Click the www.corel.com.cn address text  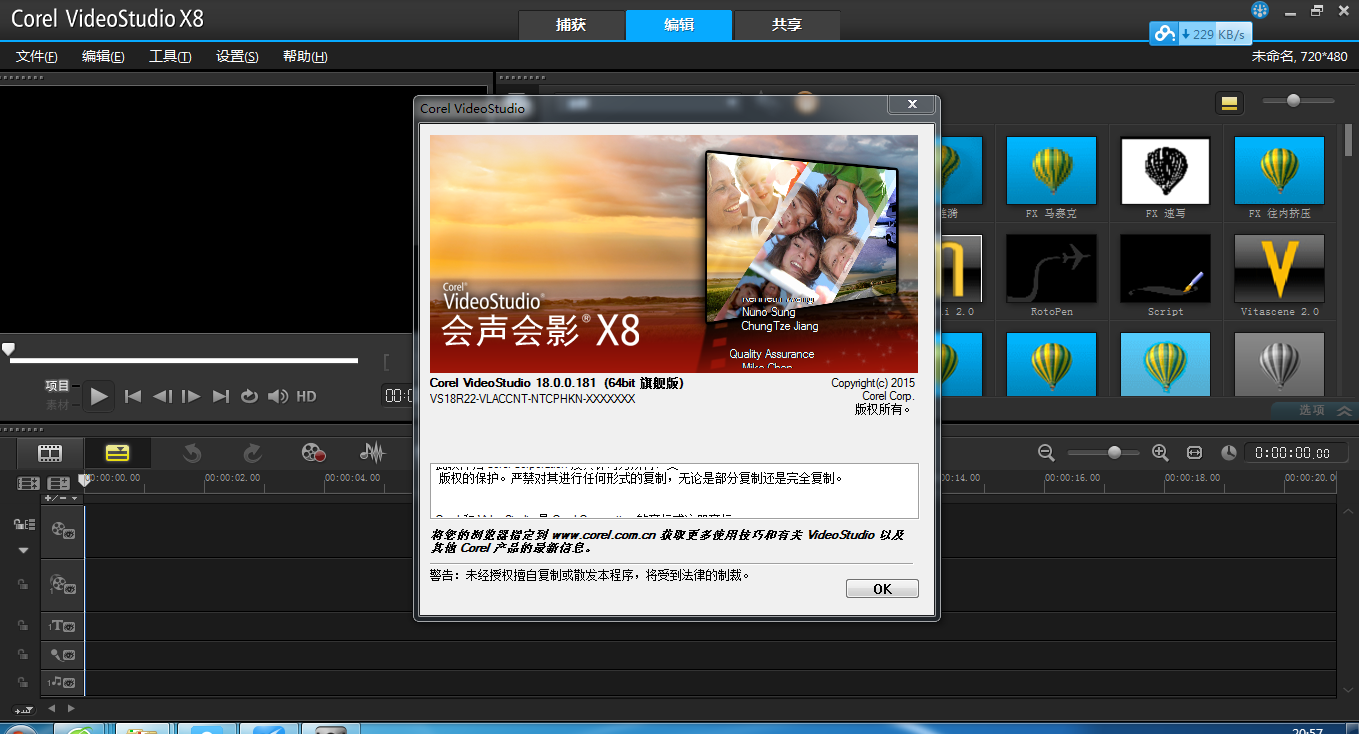pyautogui.click(x=603, y=535)
